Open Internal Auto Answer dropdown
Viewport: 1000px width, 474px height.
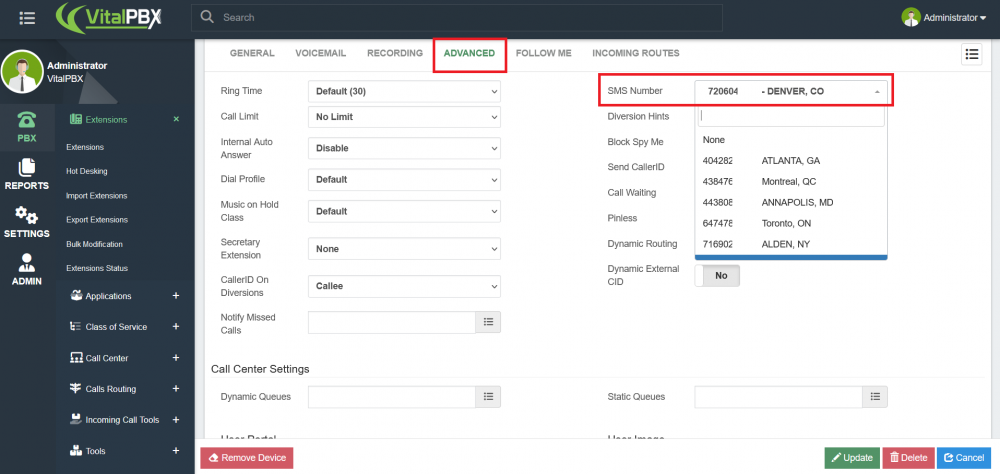(x=404, y=148)
